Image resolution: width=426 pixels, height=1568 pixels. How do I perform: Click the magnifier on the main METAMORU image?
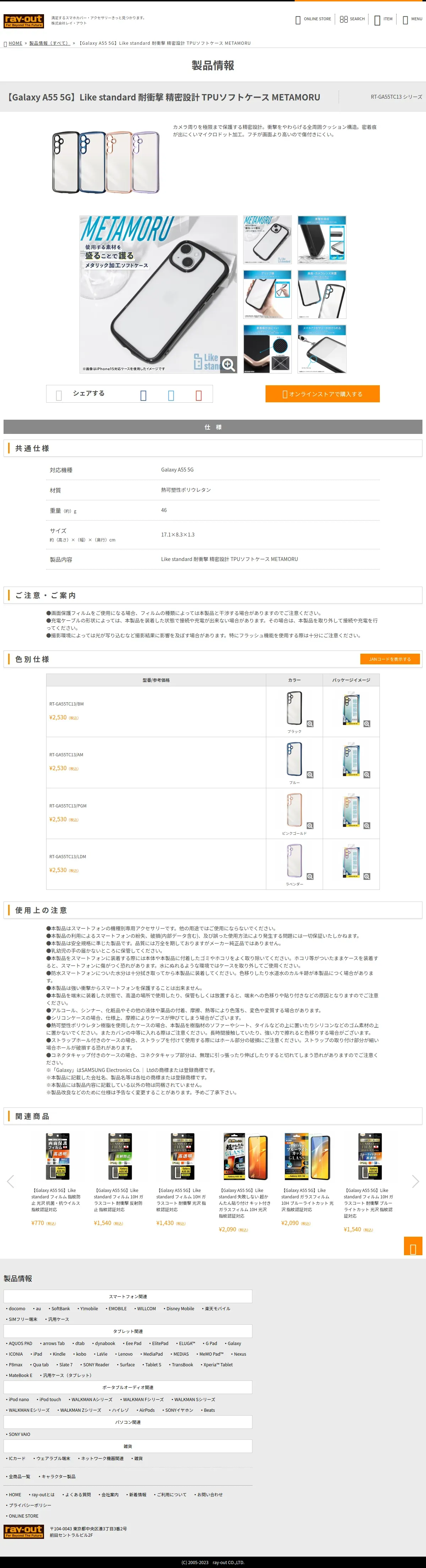click(x=229, y=365)
